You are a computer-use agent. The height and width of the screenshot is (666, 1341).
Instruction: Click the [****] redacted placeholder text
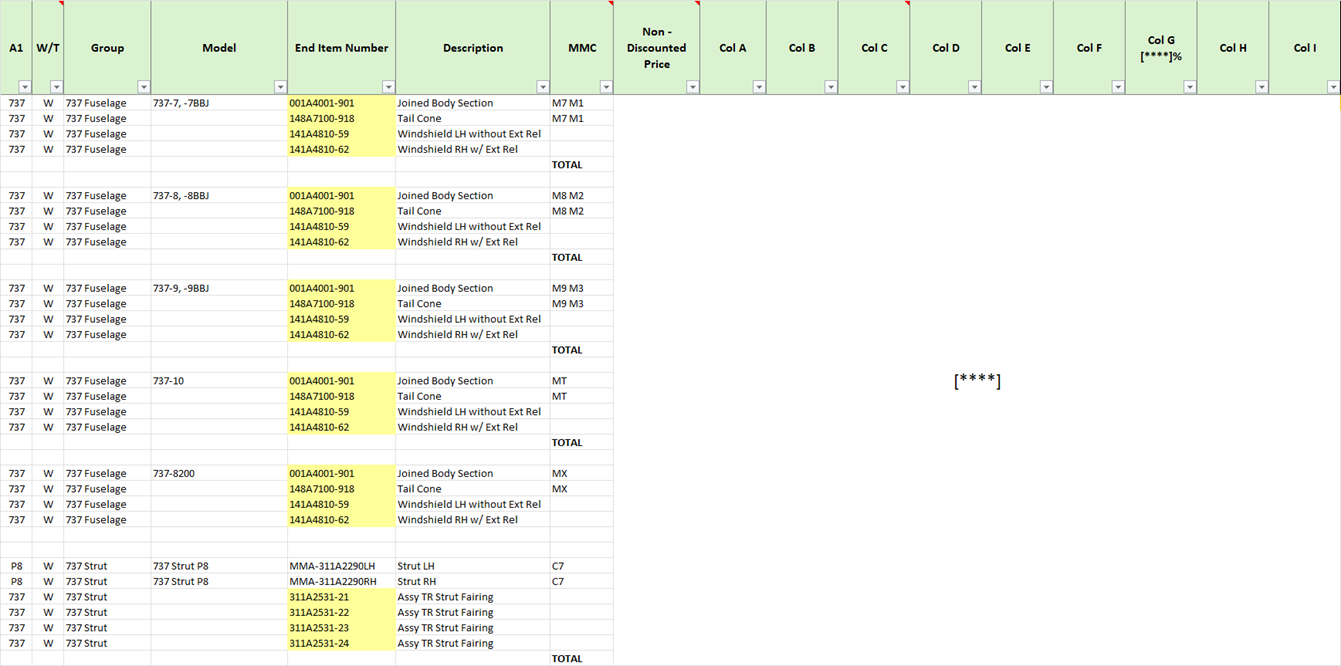click(977, 381)
